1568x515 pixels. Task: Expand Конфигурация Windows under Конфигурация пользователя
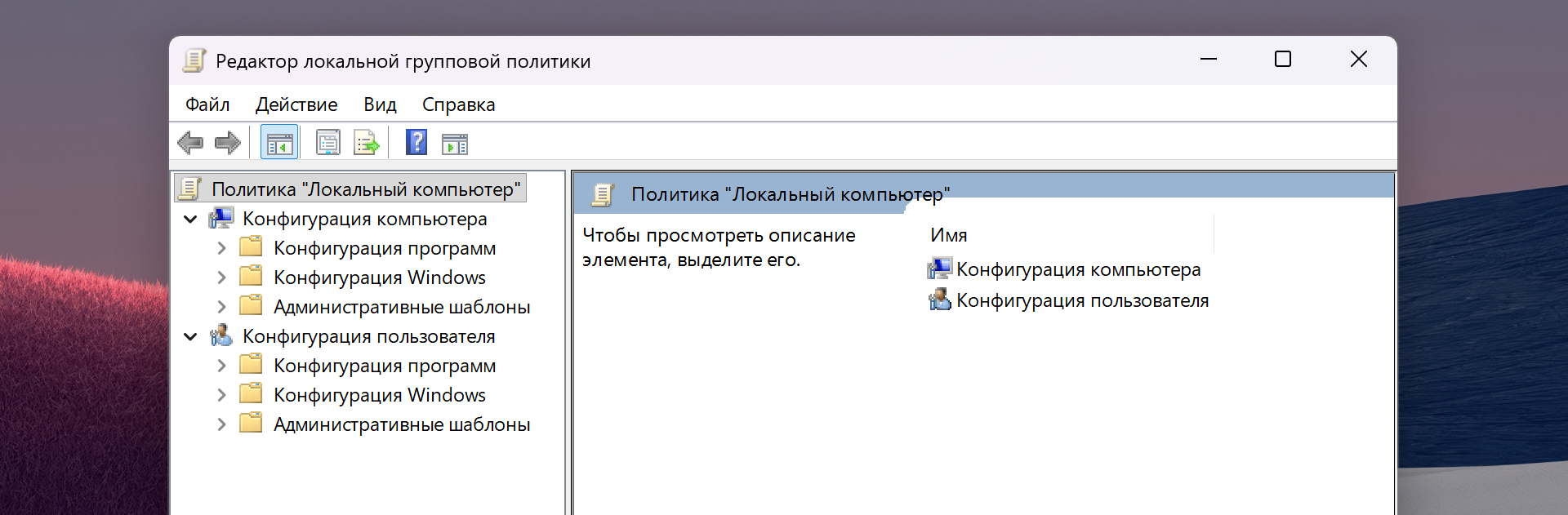[x=221, y=396]
